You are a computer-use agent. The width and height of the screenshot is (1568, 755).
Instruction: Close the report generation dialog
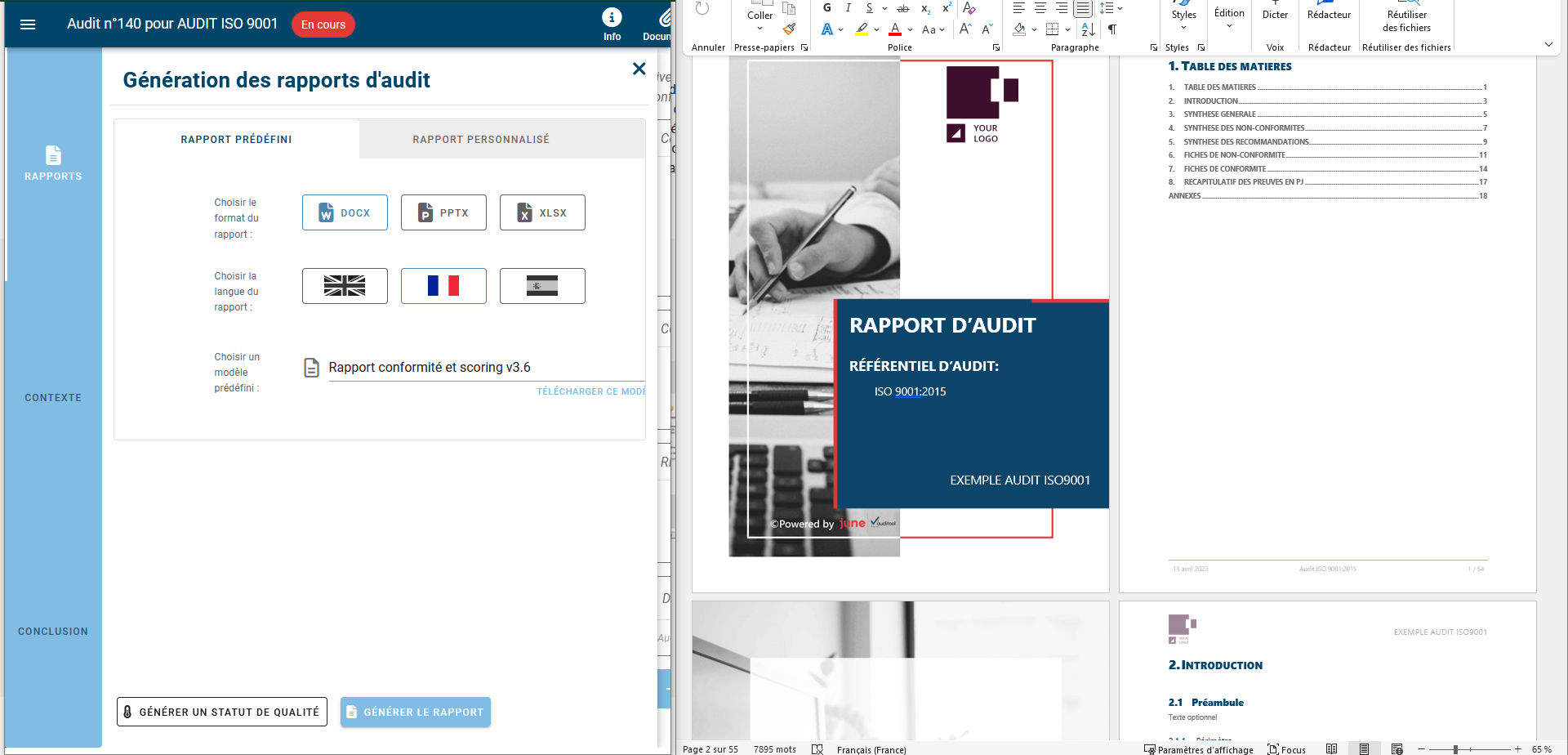[639, 69]
